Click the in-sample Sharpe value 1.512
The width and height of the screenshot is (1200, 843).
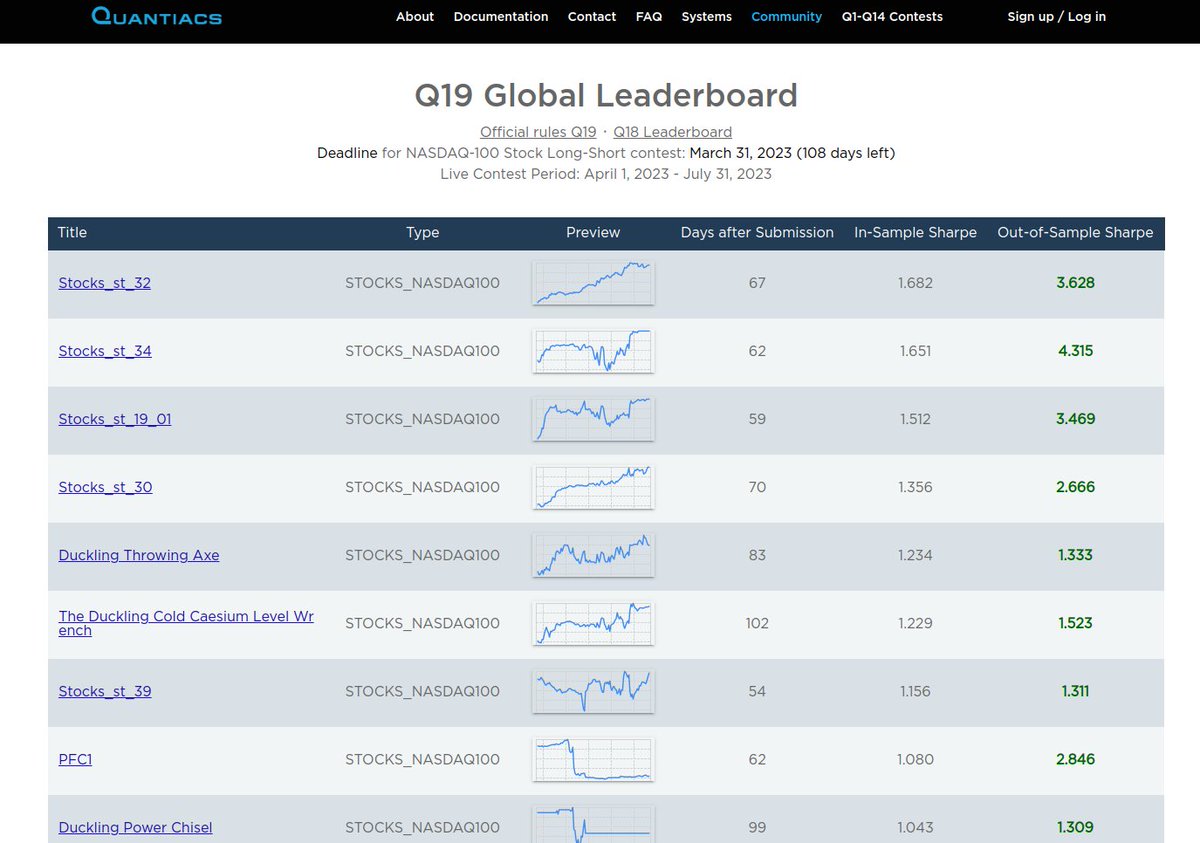pos(915,419)
